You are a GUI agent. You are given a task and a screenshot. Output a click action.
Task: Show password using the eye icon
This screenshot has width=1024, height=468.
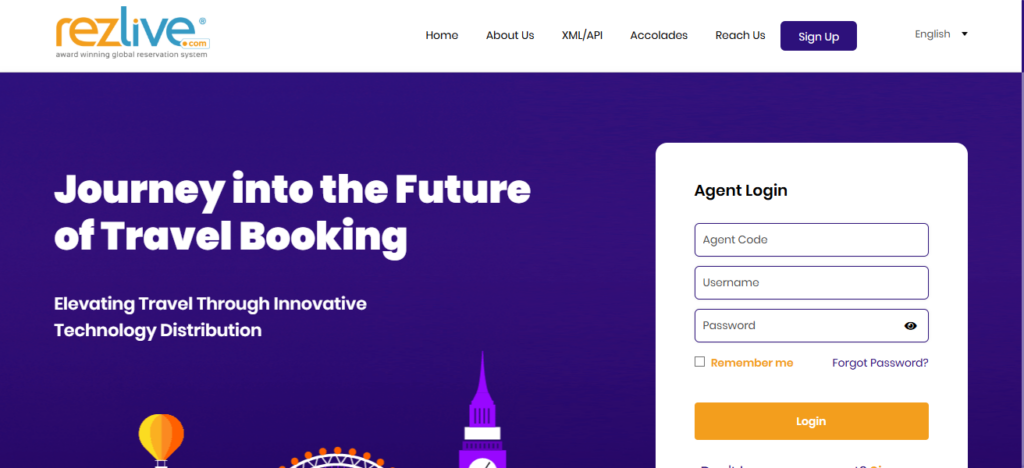910,326
